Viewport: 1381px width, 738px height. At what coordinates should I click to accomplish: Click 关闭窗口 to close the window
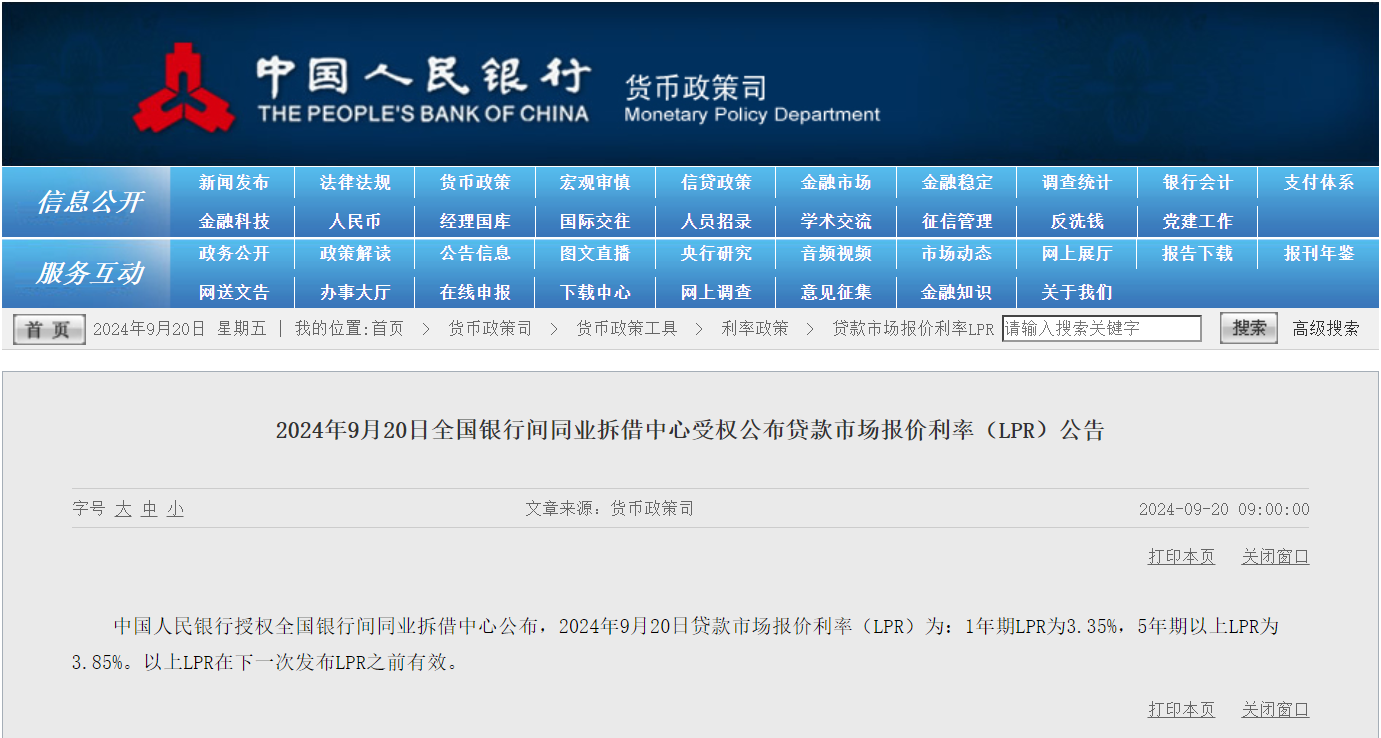pos(1274,557)
